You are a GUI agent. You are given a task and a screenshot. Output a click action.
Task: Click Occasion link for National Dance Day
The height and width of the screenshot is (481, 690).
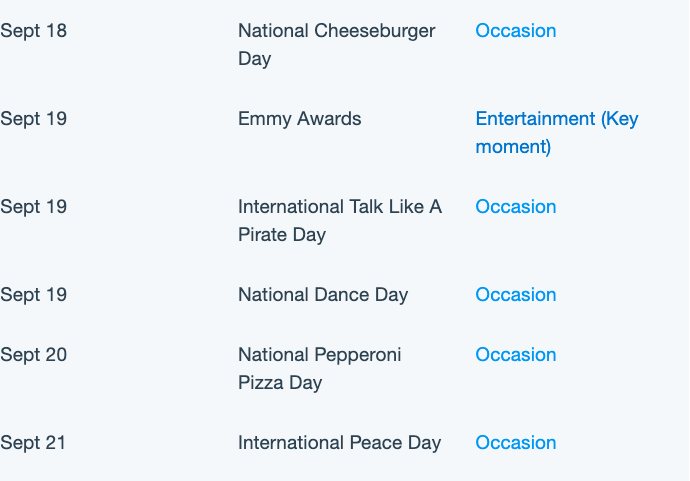click(516, 295)
